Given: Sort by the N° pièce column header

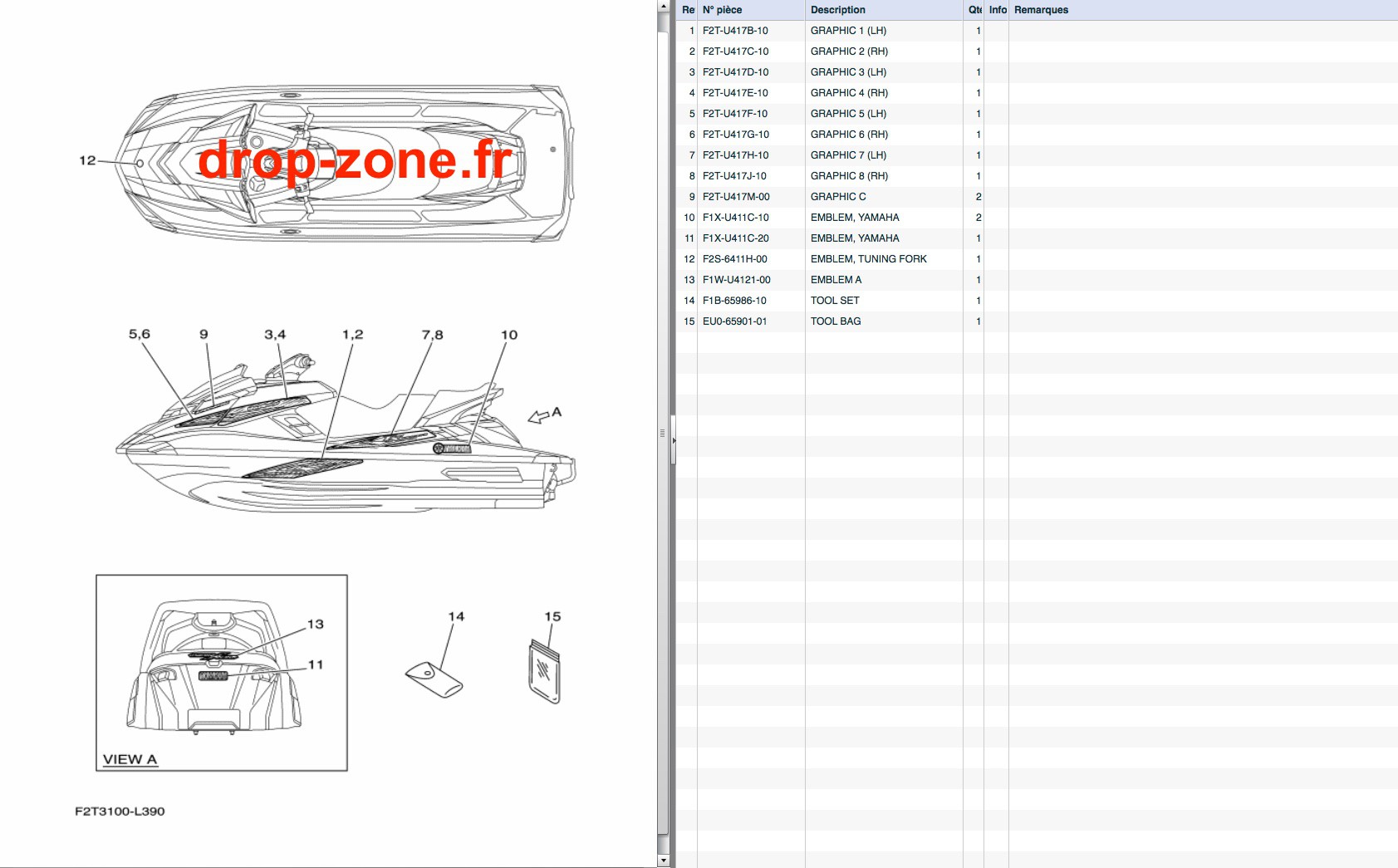Looking at the screenshot, I should point(751,10).
